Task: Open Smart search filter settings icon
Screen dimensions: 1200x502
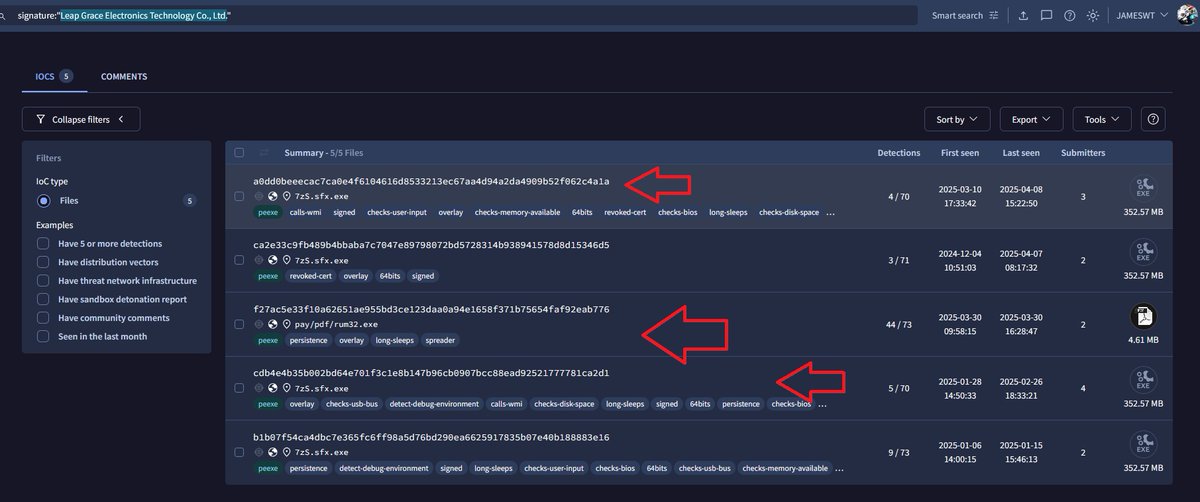Action: coord(994,16)
